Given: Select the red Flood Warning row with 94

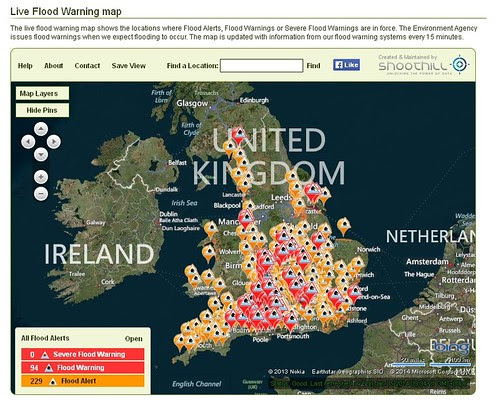Looking at the screenshot, I should coord(83,368).
